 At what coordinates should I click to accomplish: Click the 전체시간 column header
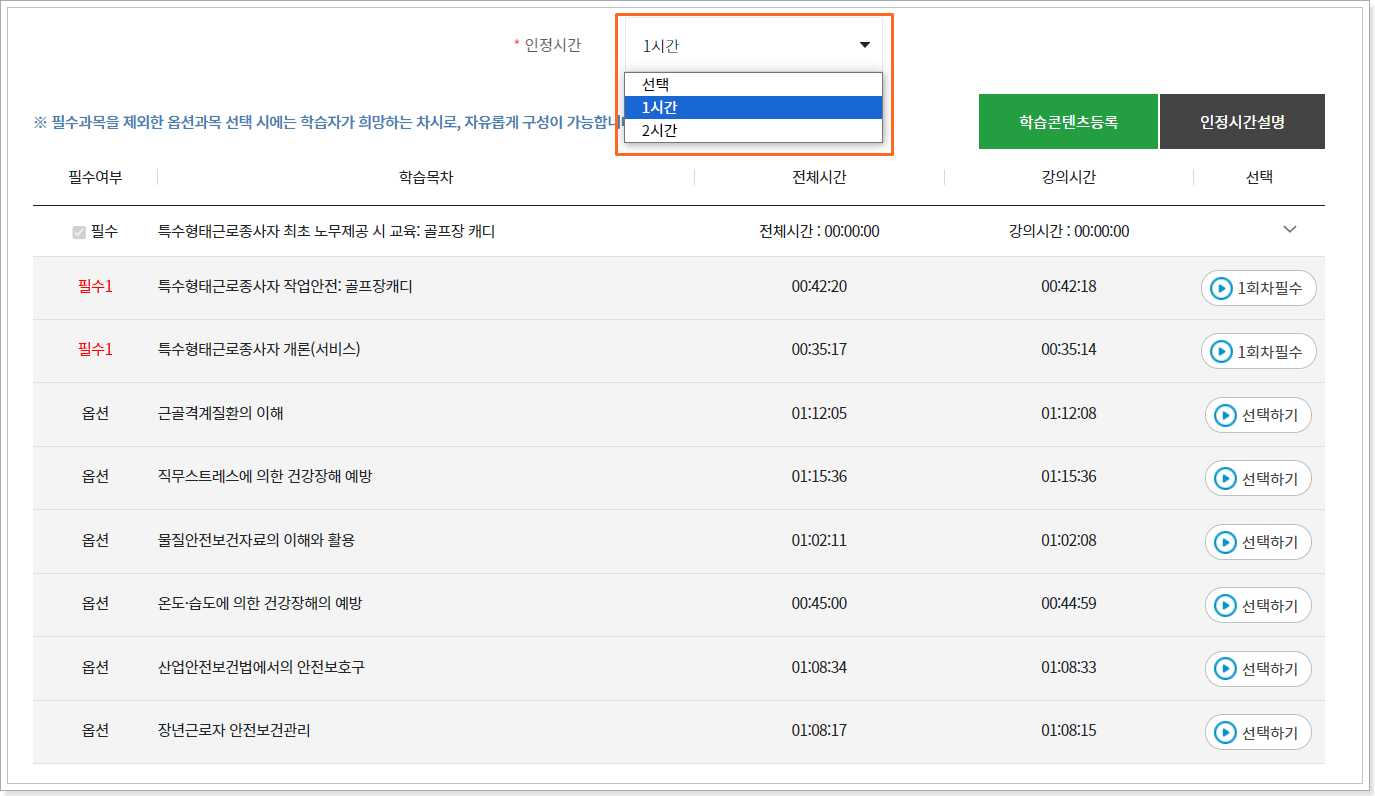(x=819, y=177)
